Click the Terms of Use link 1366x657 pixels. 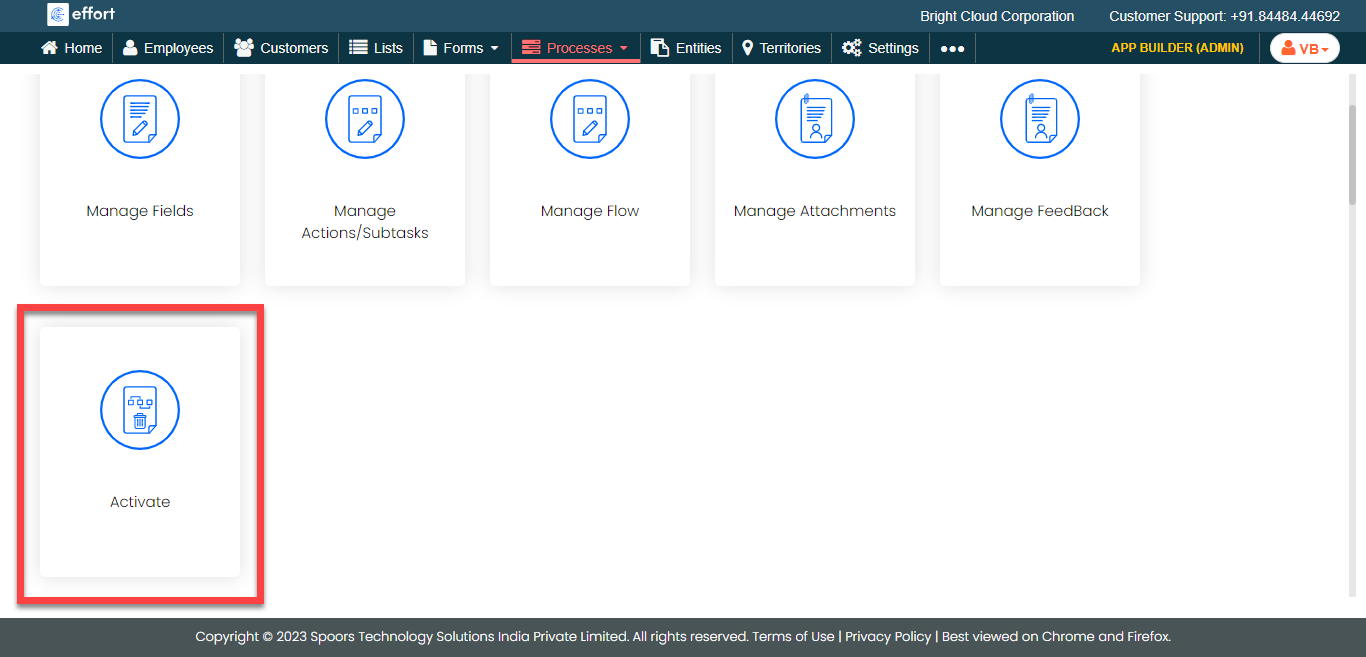(793, 637)
